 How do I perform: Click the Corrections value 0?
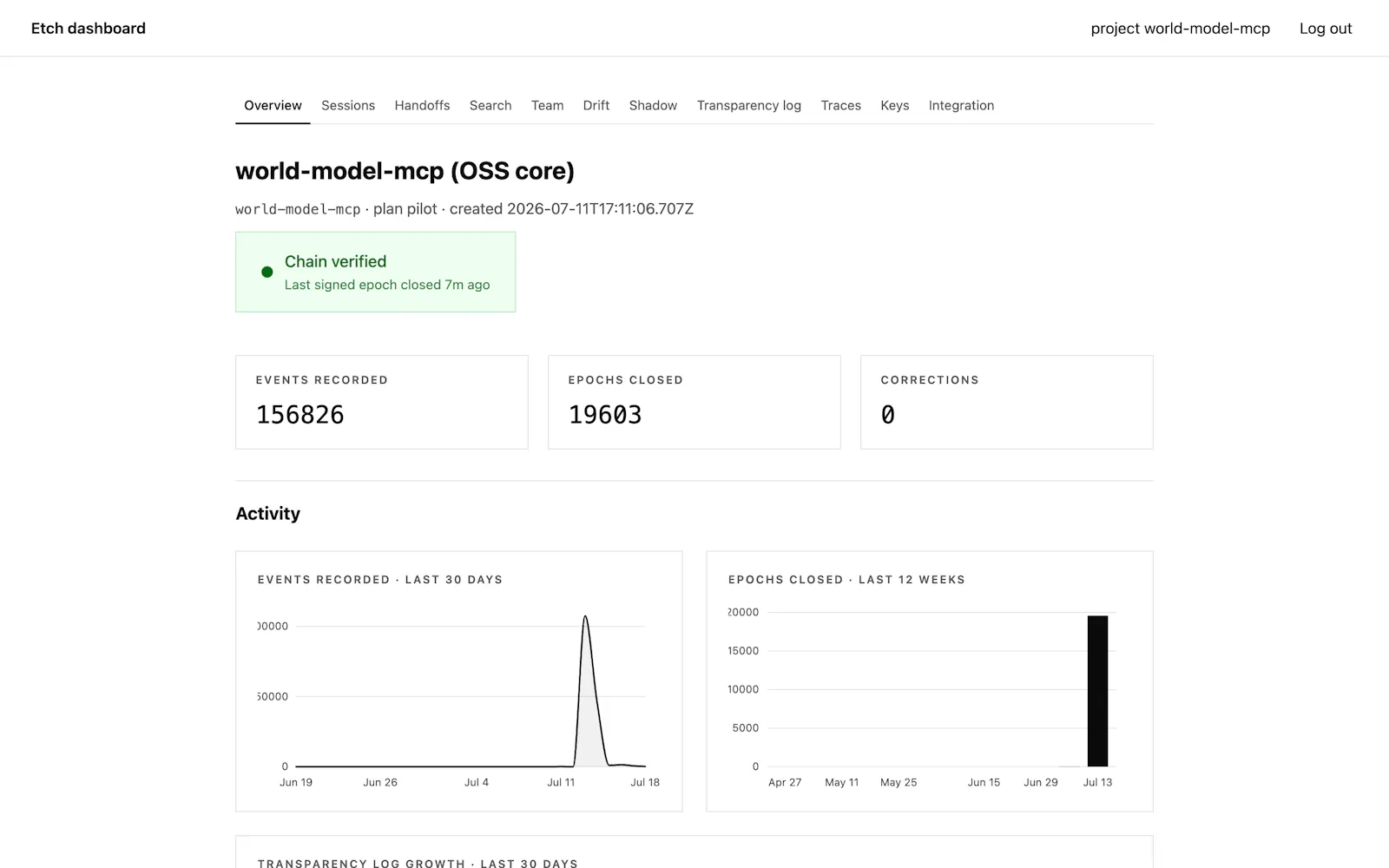pyautogui.click(x=888, y=415)
